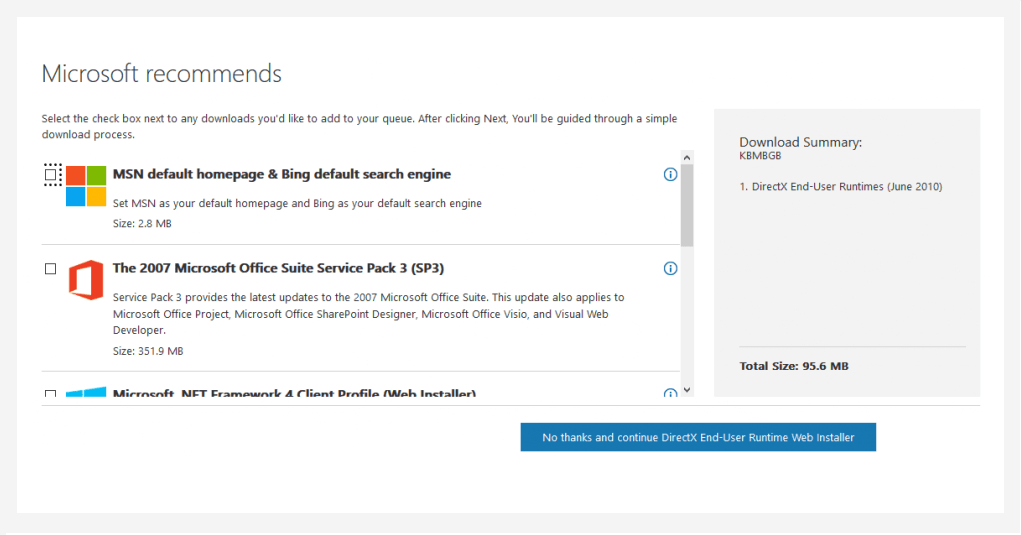Click MSN default homepage & Bing title
Screen dimensions: 1021x535
[x=281, y=174]
